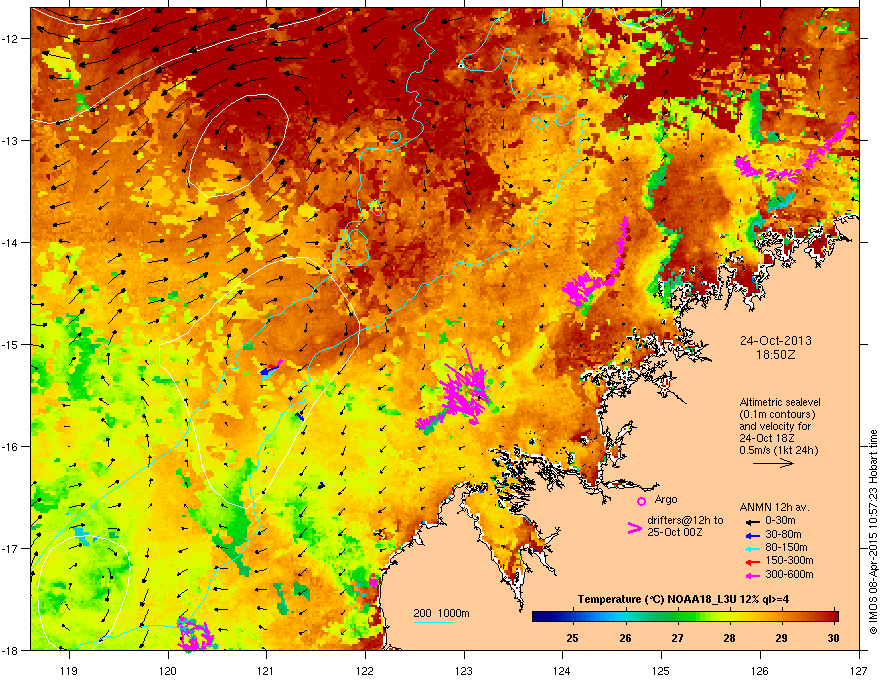880x680 pixels.
Task: Click the black 0-30m arrow legend icon
Action: 753,521
